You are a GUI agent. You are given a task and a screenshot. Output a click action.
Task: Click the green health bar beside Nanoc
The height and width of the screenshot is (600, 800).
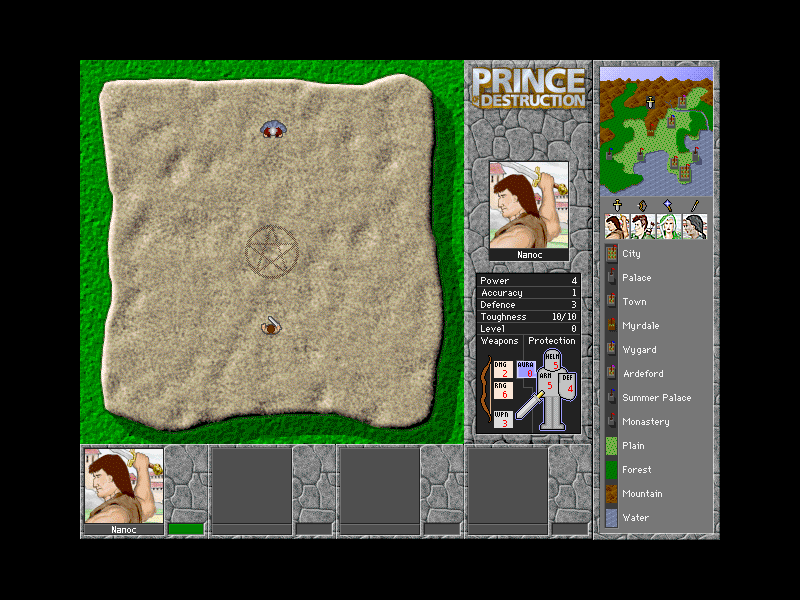coord(186,529)
